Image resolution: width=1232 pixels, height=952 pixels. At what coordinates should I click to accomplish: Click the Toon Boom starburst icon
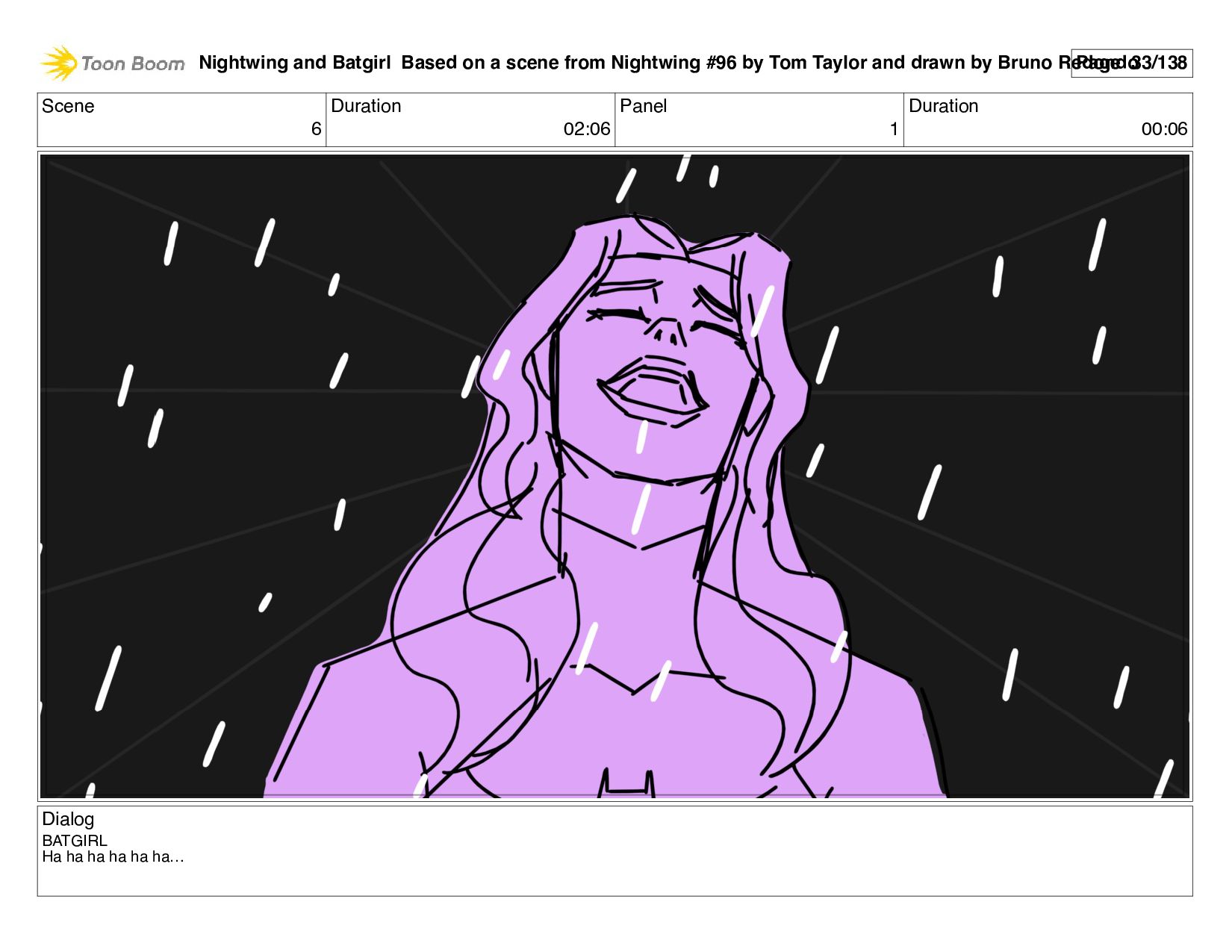click(59, 63)
